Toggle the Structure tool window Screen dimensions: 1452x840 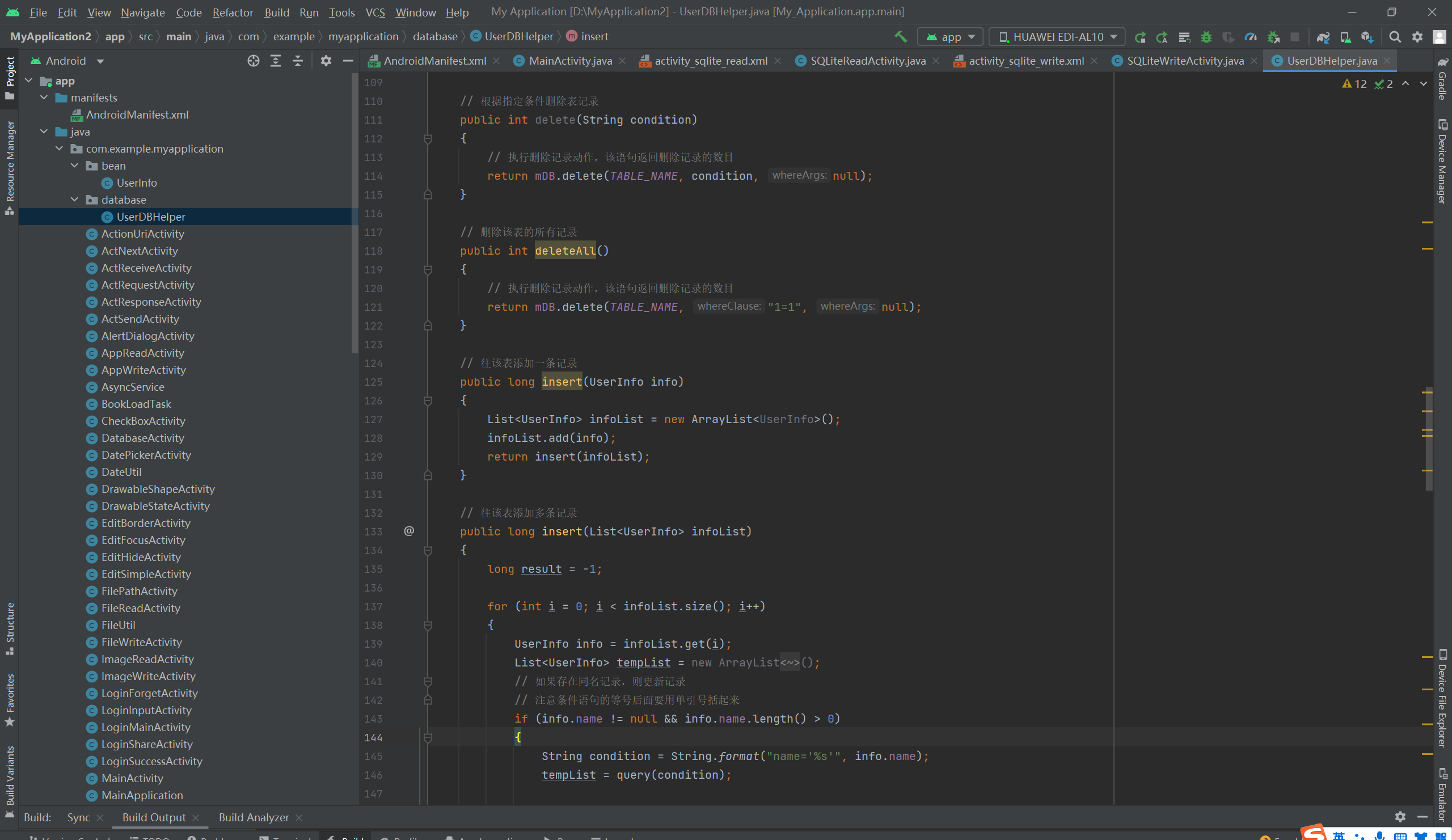tap(10, 628)
